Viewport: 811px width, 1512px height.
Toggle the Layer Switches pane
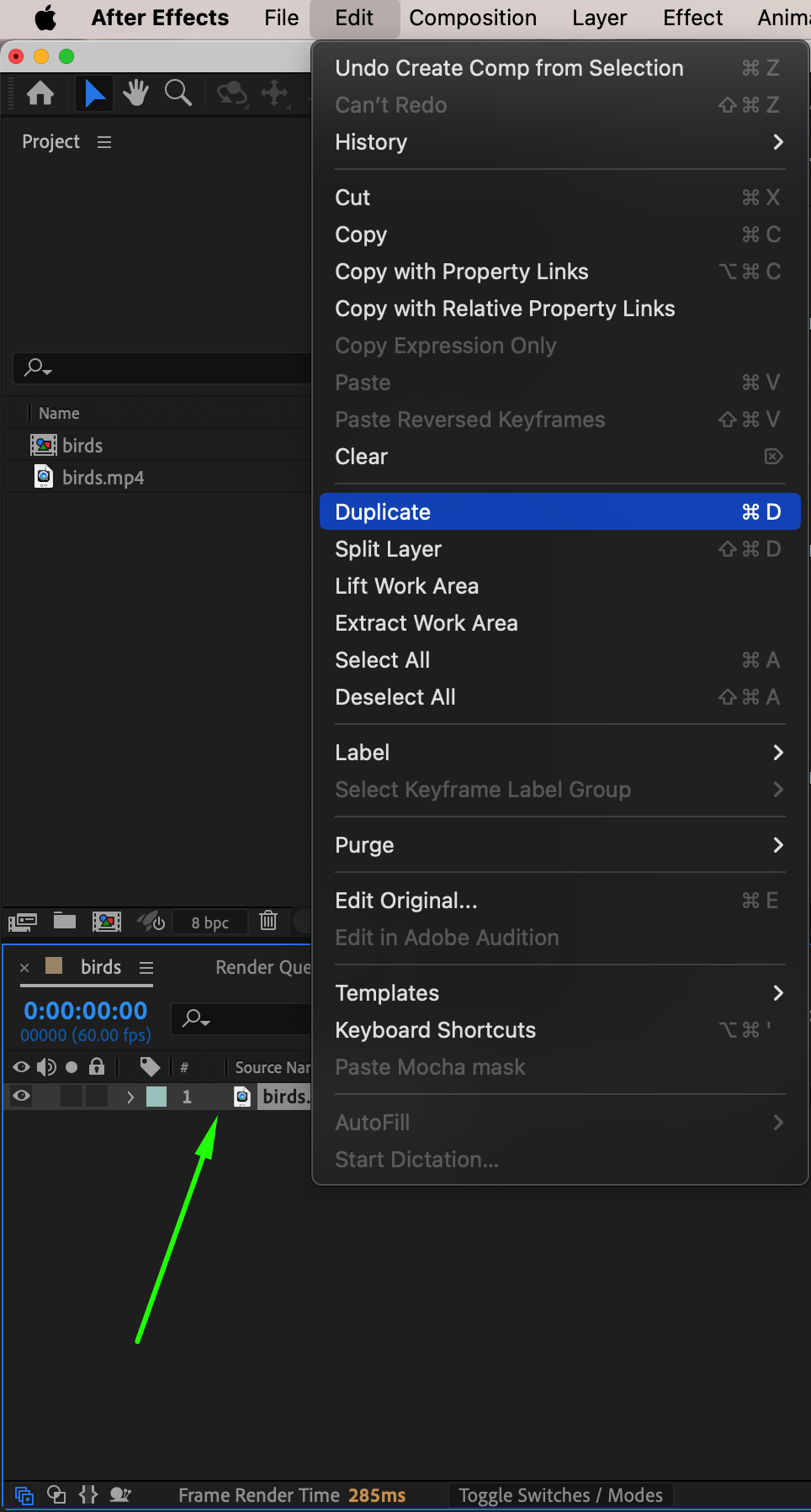click(24, 1495)
